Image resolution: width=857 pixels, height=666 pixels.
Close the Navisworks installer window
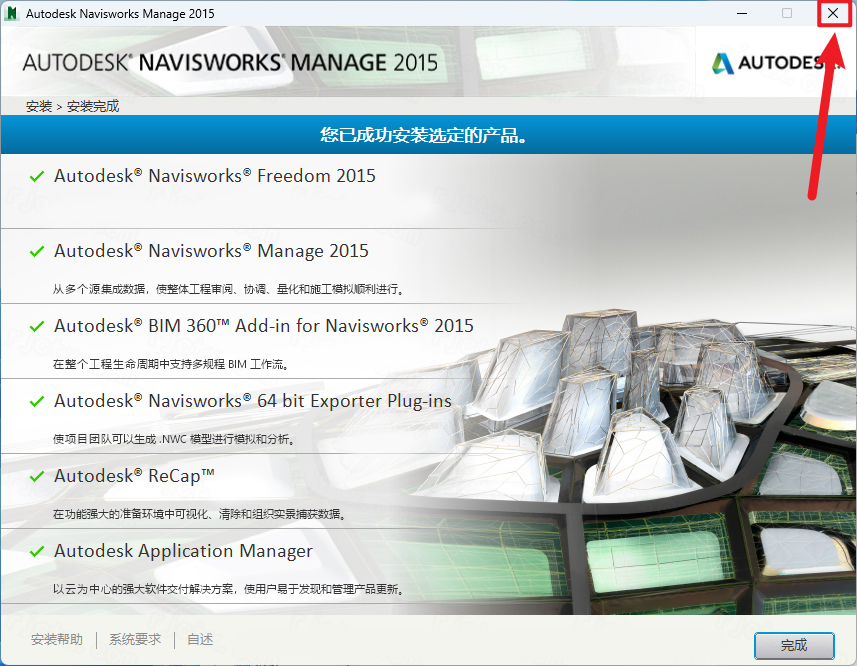click(833, 13)
